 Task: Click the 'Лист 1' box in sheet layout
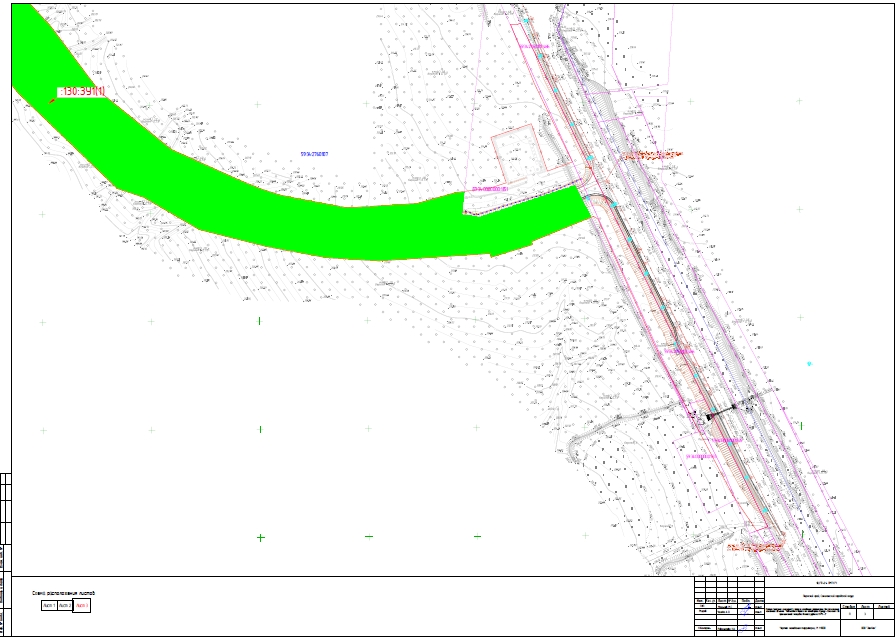pyautogui.click(x=49, y=606)
